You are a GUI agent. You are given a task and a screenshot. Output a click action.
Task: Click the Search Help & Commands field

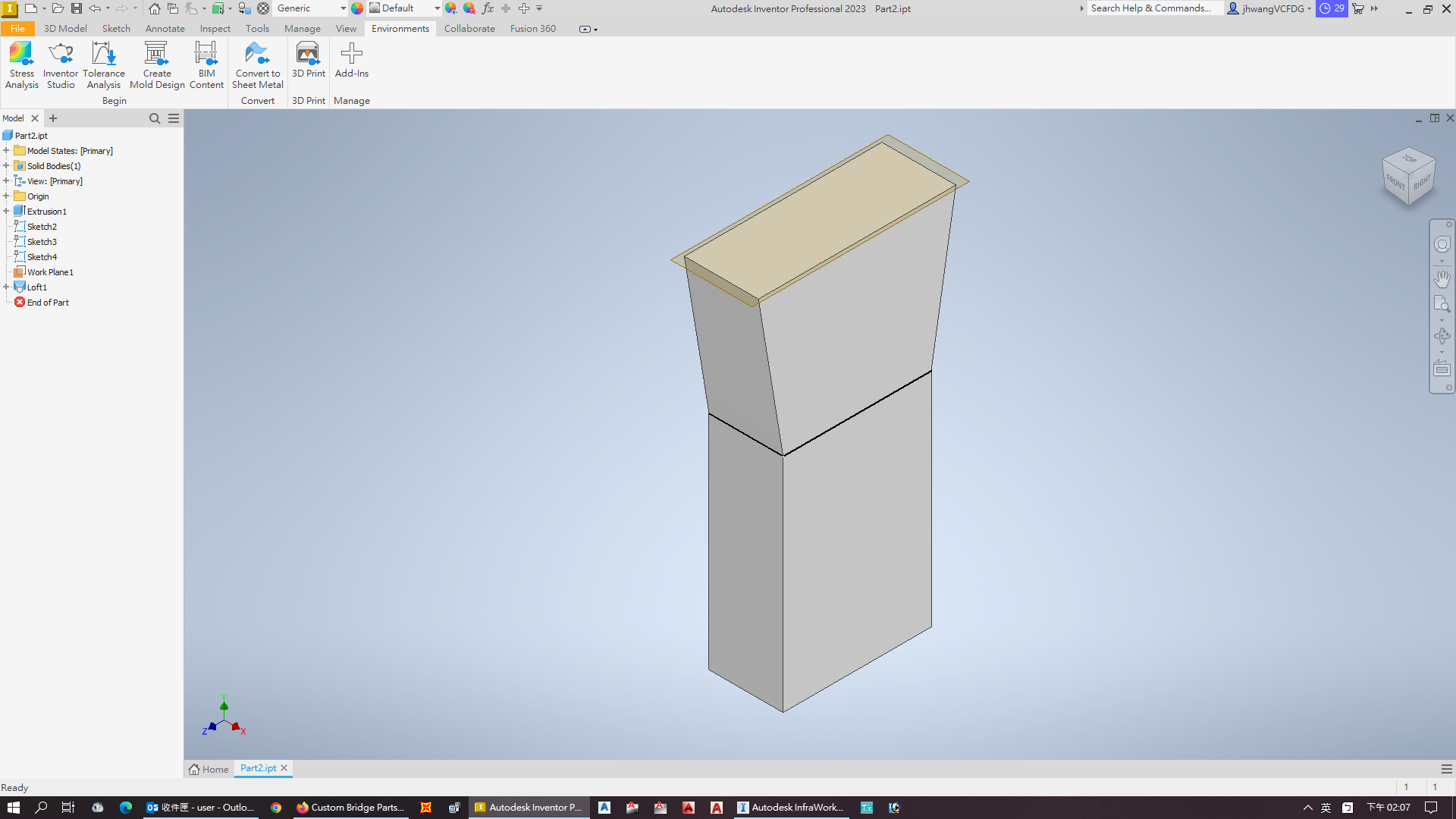(x=1153, y=8)
